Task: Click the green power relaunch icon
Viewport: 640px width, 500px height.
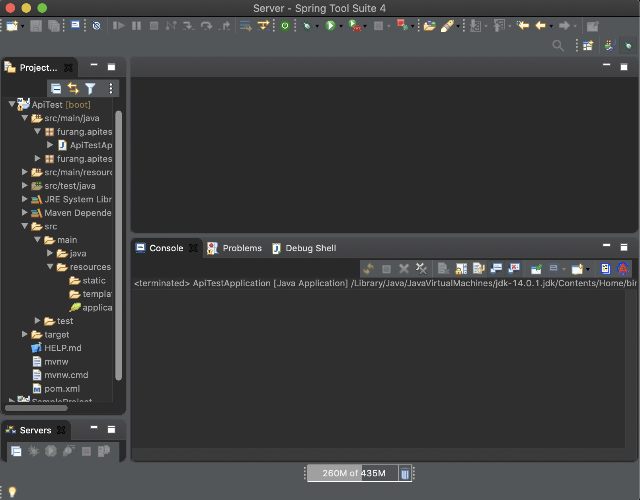Action: (x=285, y=26)
